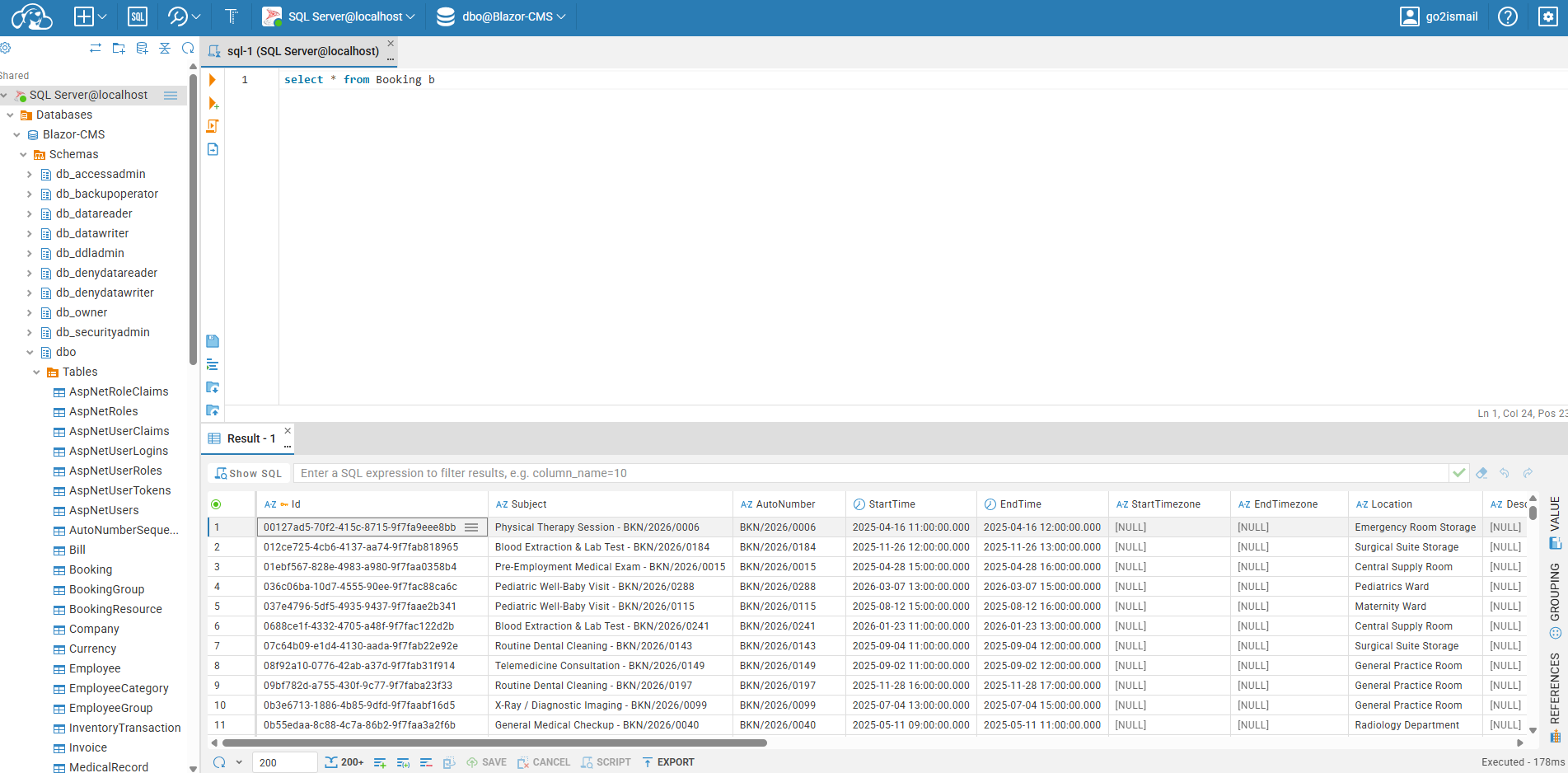Execute the SQL statement with orange arrow
The height and width of the screenshot is (773, 1568).
click(213, 80)
